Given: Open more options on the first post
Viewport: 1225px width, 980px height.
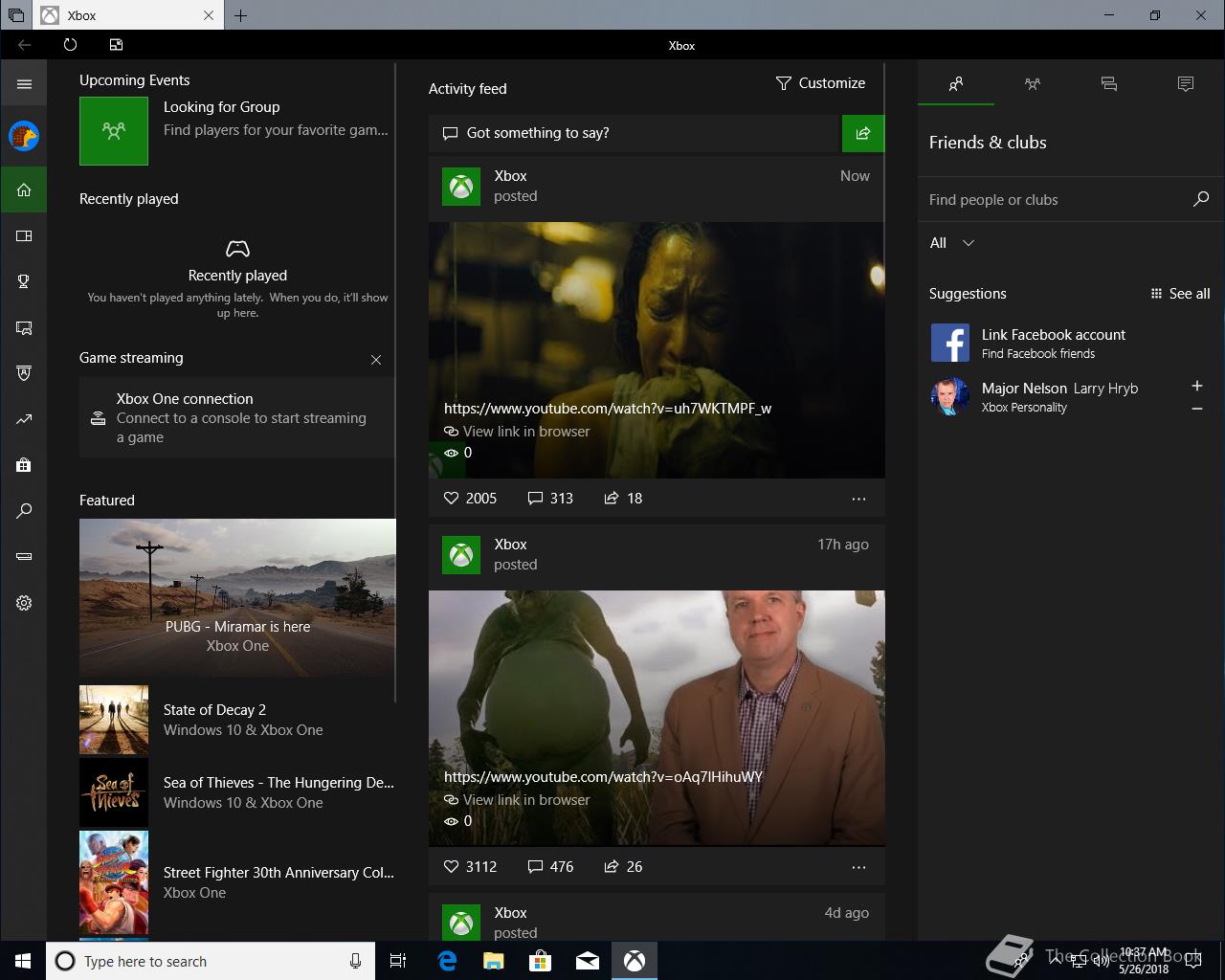Looking at the screenshot, I should pos(858,499).
